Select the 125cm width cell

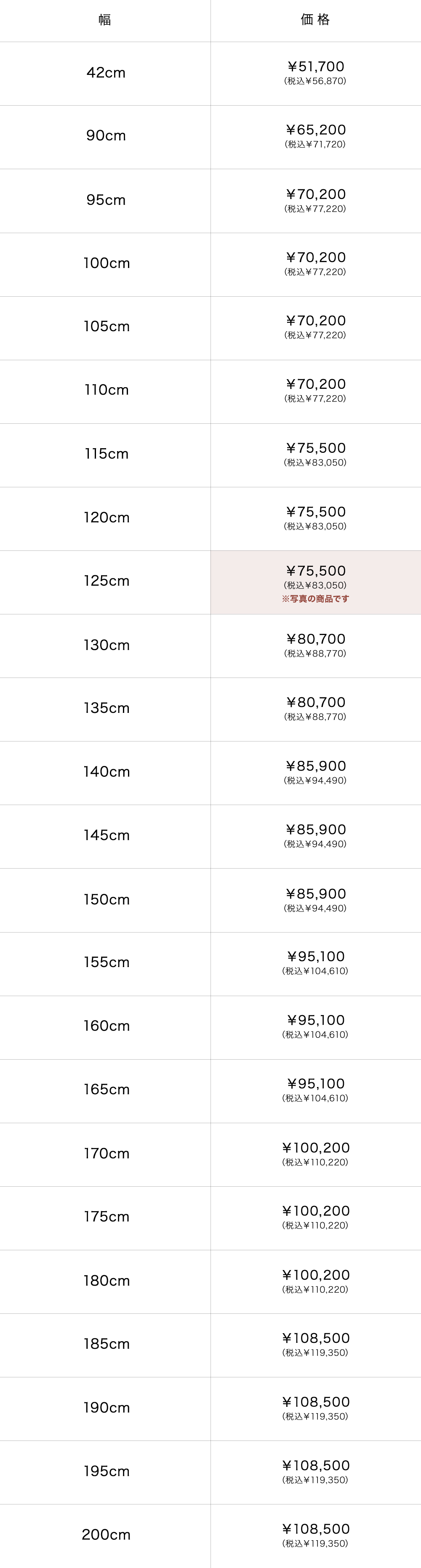coord(106,581)
